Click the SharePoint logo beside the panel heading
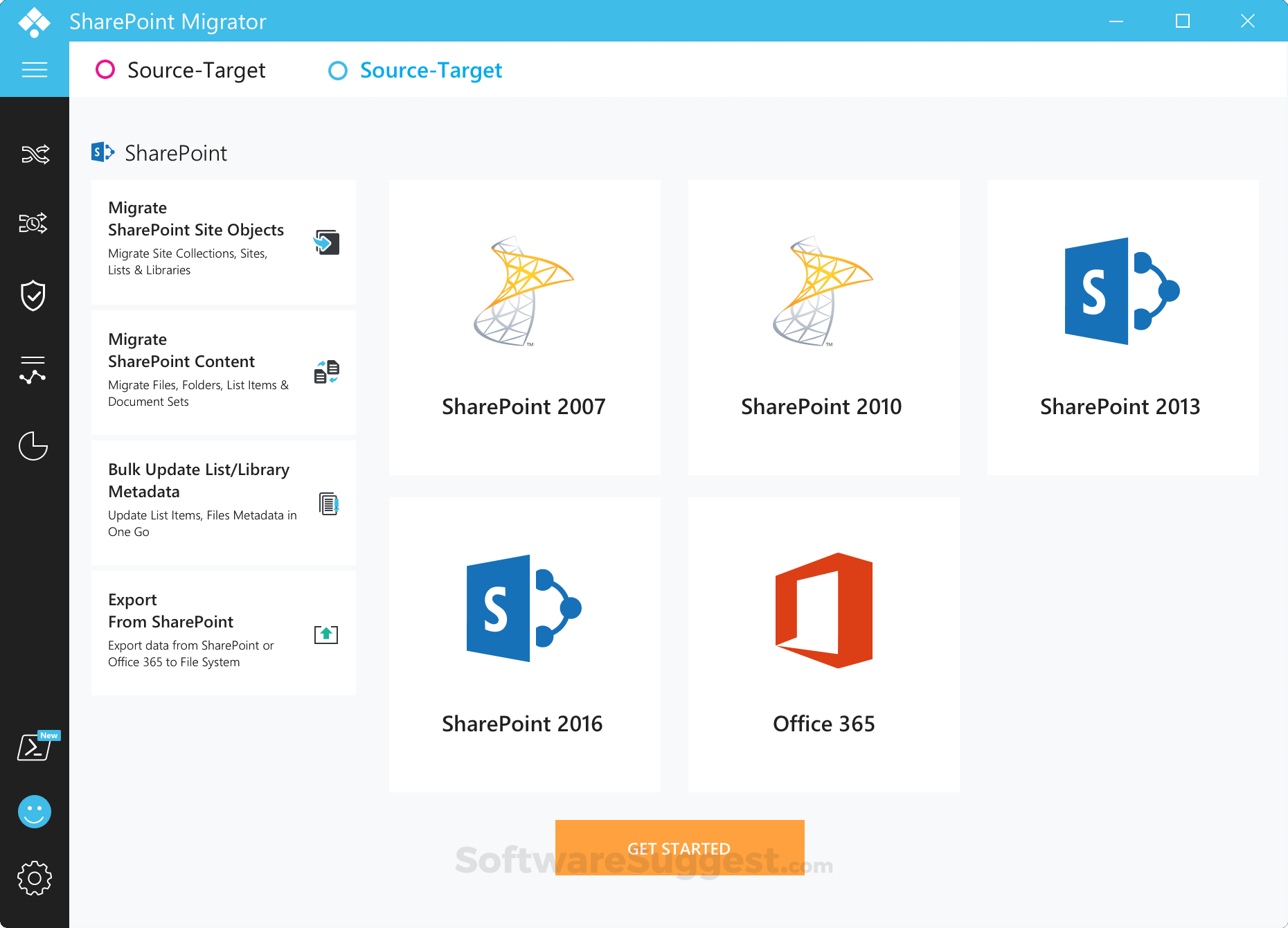The width and height of the screenshot is (1288, 928). click(101, 152)
